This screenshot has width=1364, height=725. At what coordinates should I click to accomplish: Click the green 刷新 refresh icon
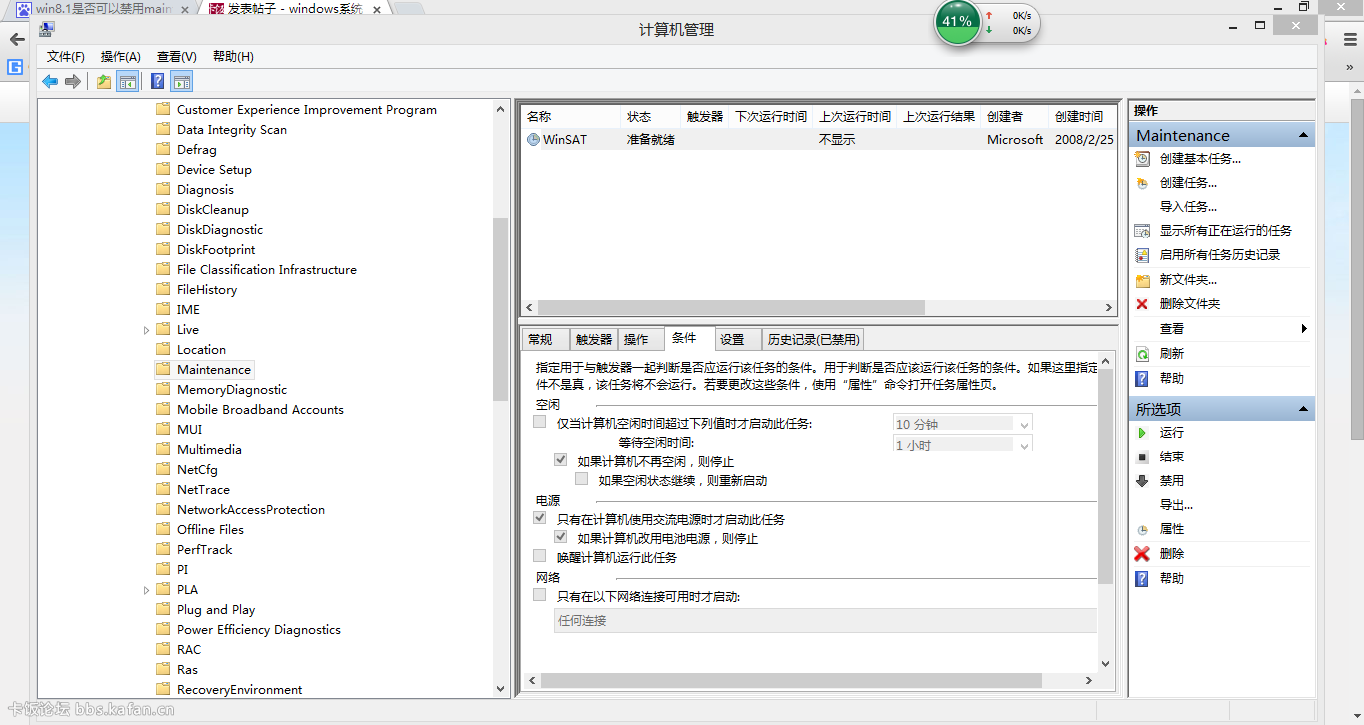click(1142, 354)
